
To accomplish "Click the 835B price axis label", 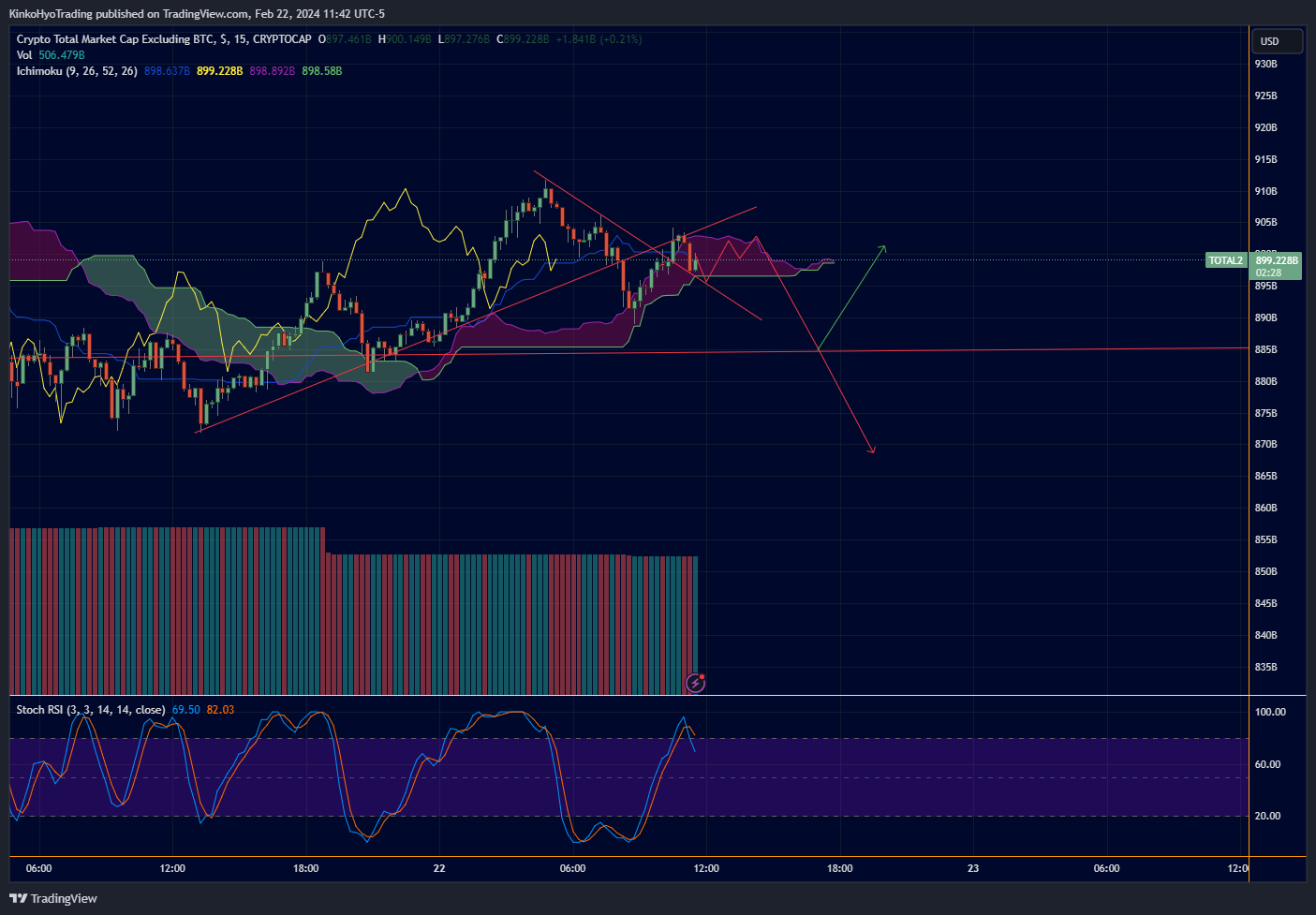I will 1265,667.
